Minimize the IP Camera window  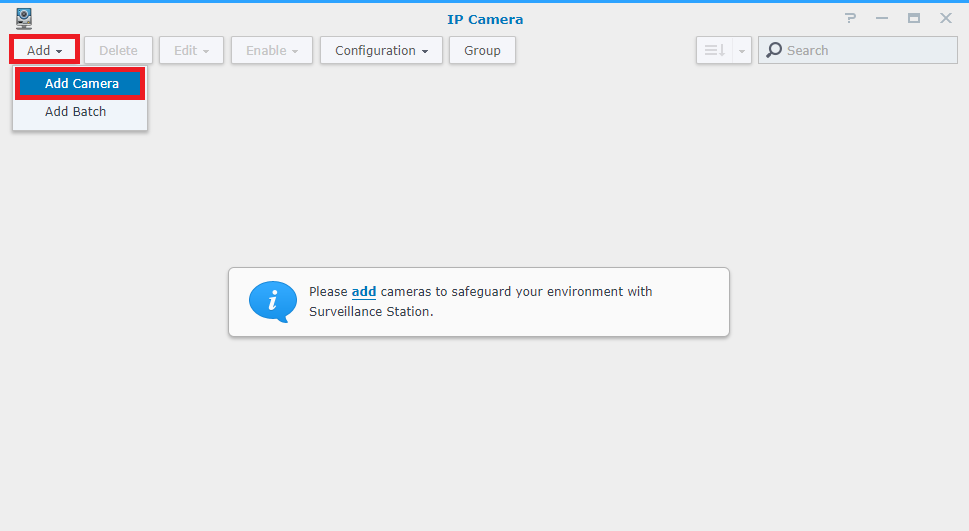coord(882,18)
